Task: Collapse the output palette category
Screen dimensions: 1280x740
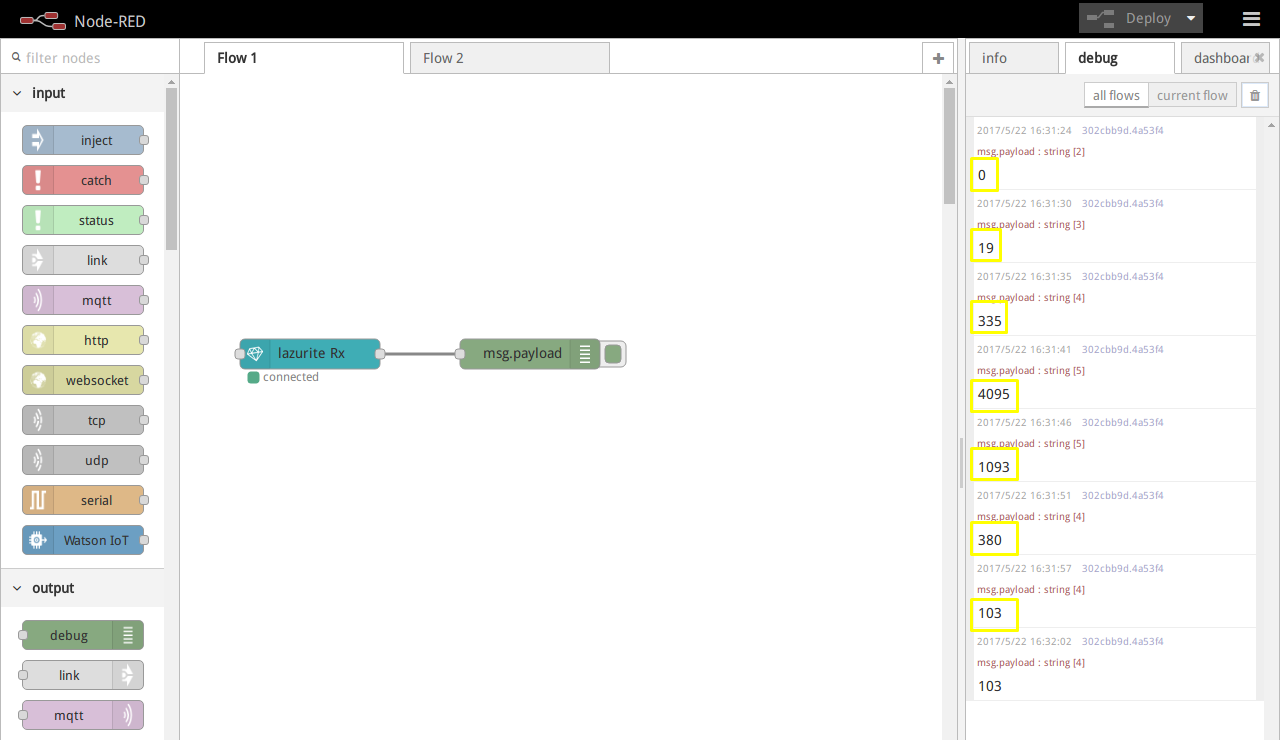Action: click(82, 588)
